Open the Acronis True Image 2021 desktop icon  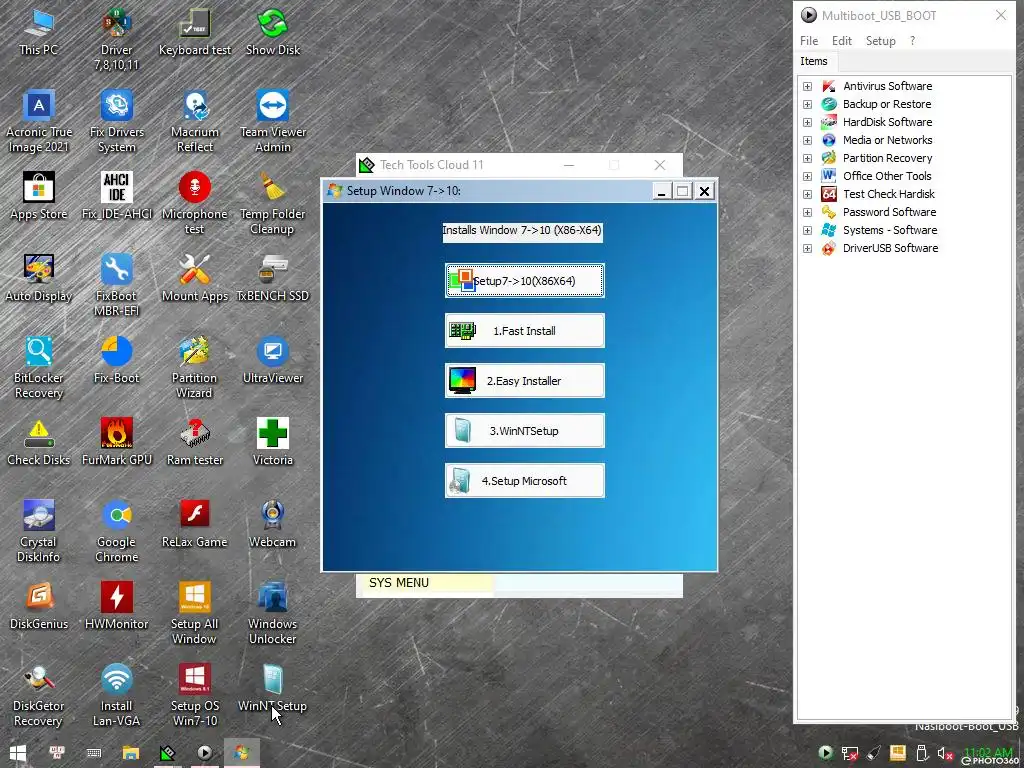pyautogui.click(x=39, y=121)
